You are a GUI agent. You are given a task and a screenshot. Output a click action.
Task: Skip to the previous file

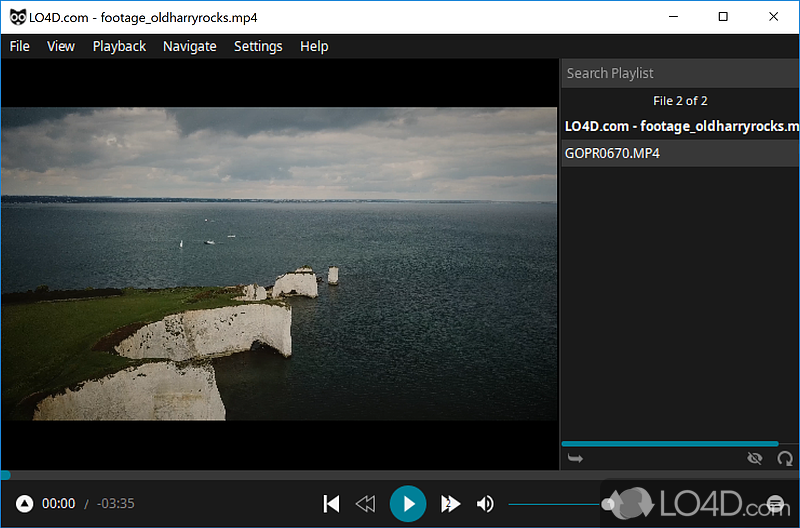coord(331,504)
